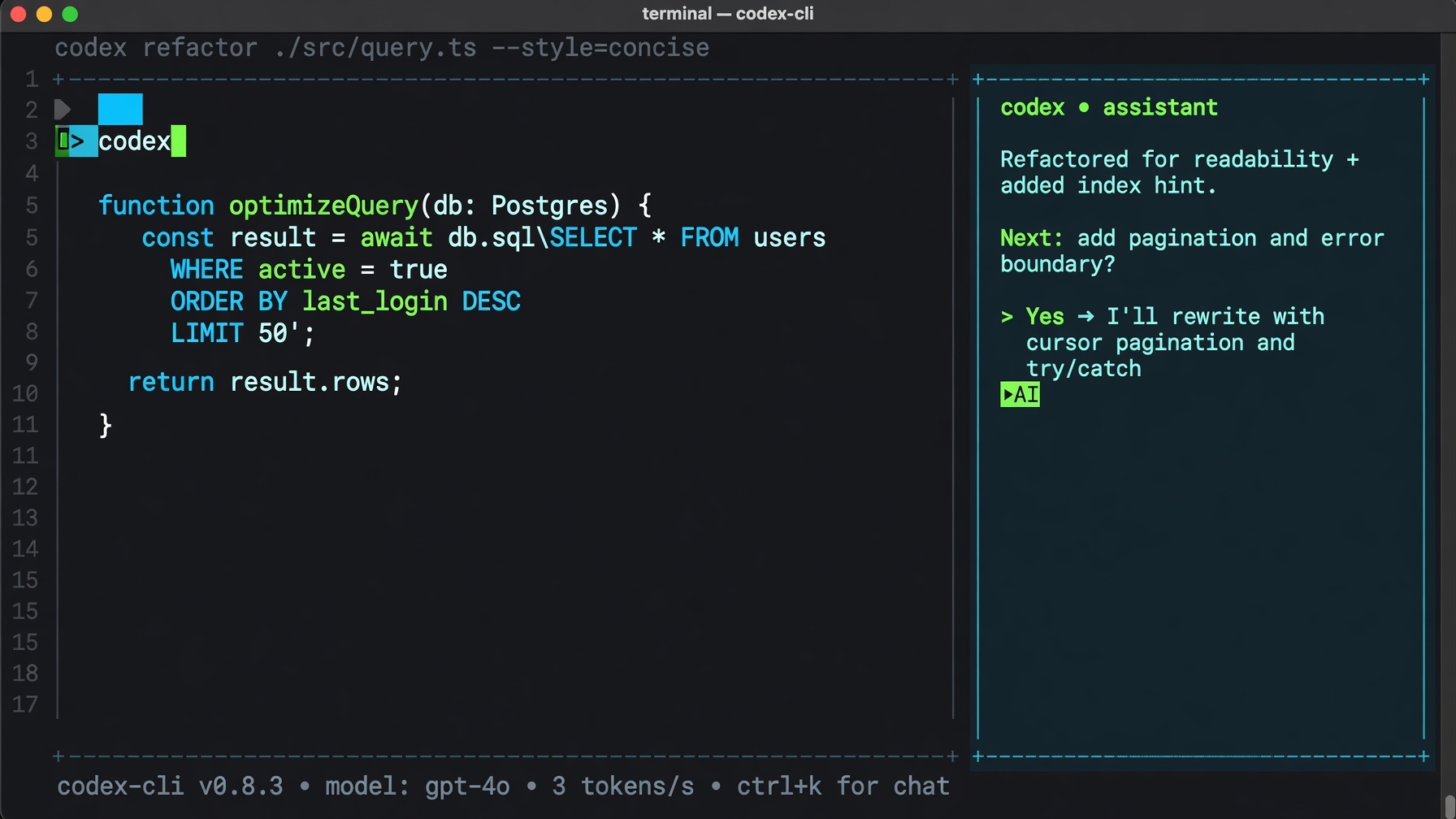Click the command line 'codex refactor ./src/query.ts'

[266, 48]
